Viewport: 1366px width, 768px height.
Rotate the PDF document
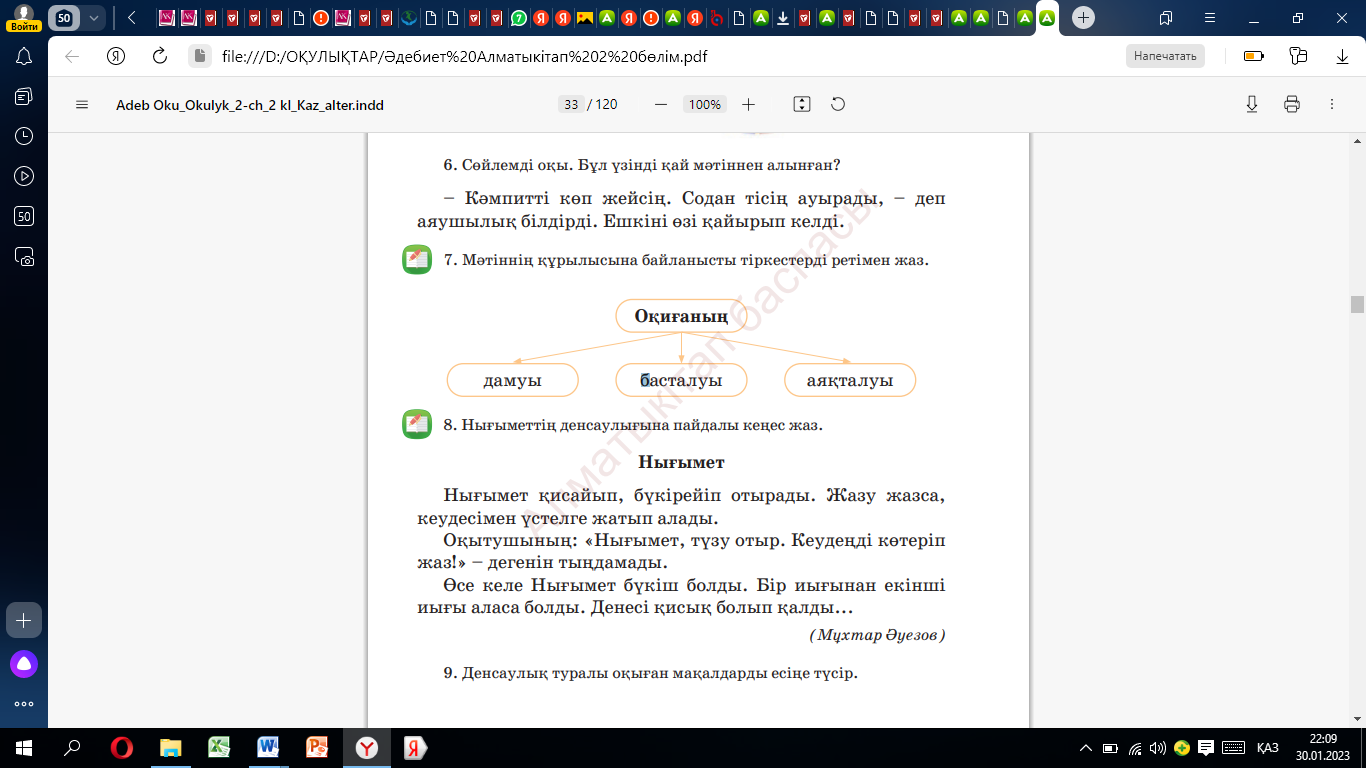pos(838,104)
